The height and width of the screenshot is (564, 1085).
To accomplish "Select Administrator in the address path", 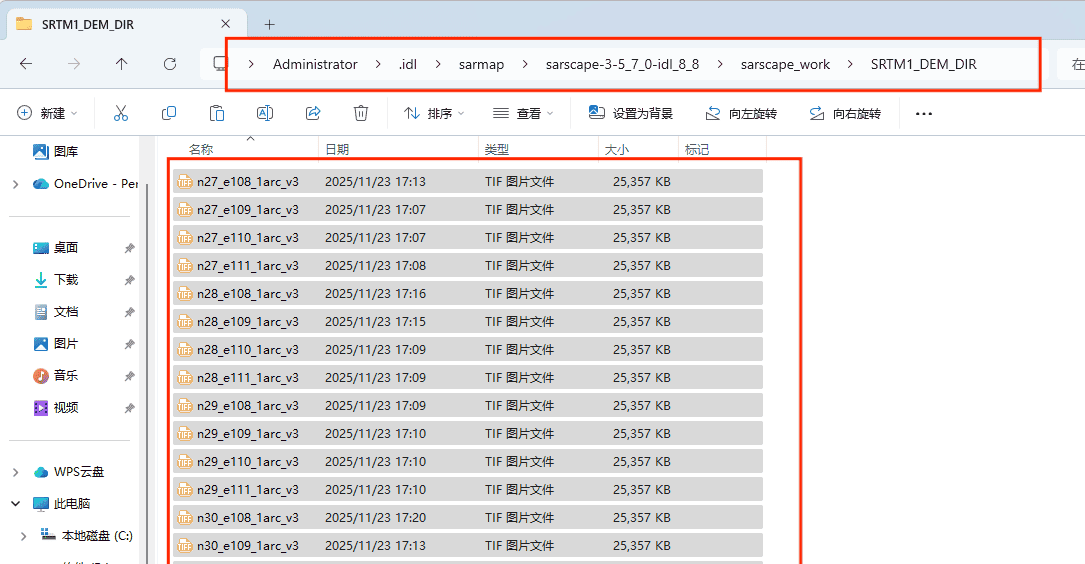I will [315, 64].
